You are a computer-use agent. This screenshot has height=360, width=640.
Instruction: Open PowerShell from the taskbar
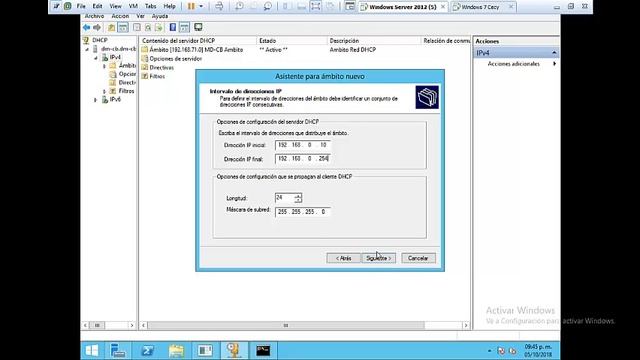[147, 350]
